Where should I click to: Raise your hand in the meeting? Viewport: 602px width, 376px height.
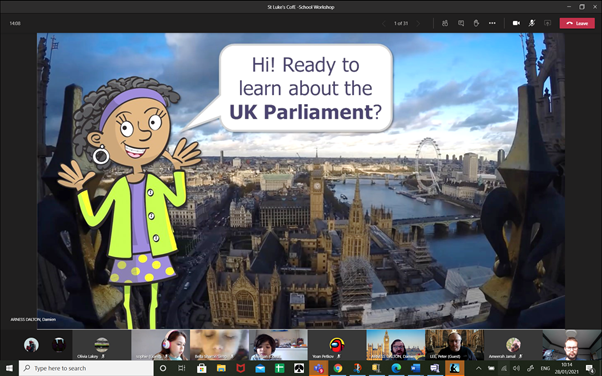click(x=476, y=23)
